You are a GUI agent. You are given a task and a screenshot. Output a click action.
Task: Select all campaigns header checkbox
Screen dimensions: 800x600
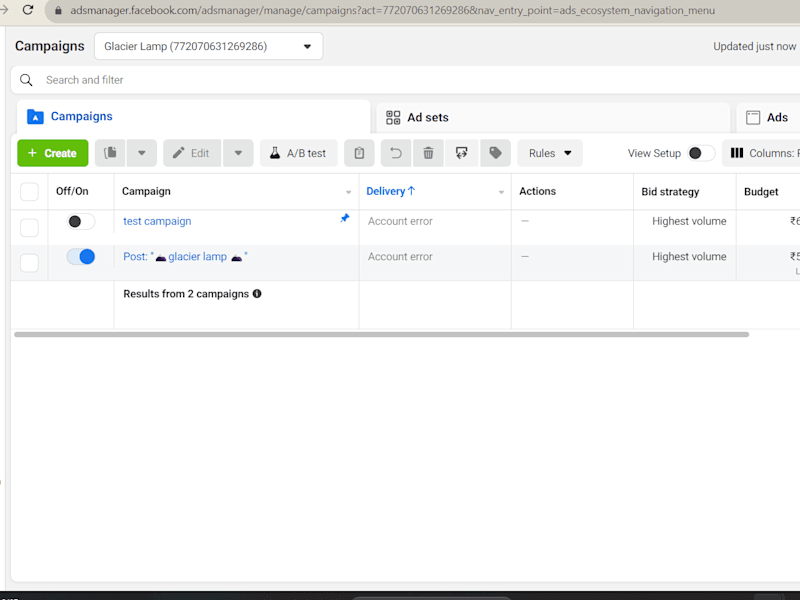[29, 192]
